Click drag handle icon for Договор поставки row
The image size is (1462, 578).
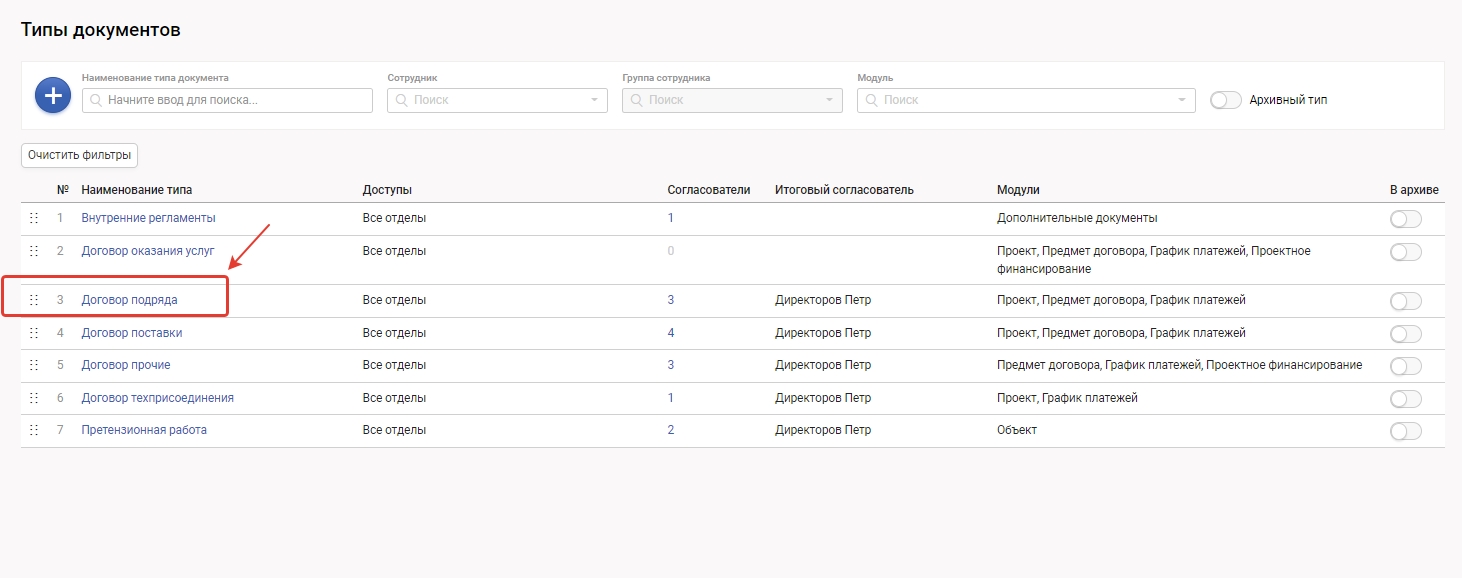pos(34,333)
